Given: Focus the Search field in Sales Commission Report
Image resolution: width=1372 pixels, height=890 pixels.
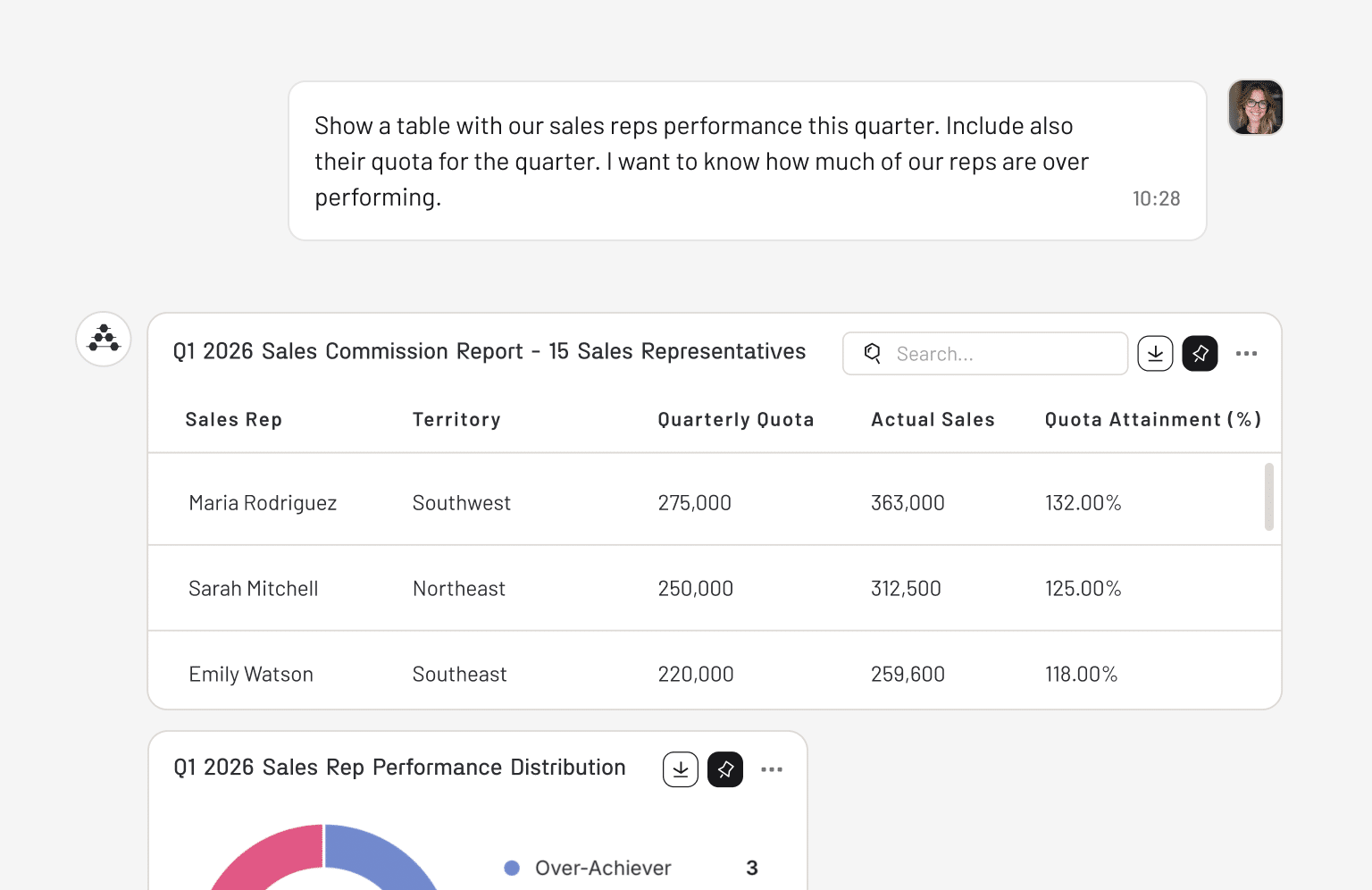Looking at the screenshot, I should (985, 354).
